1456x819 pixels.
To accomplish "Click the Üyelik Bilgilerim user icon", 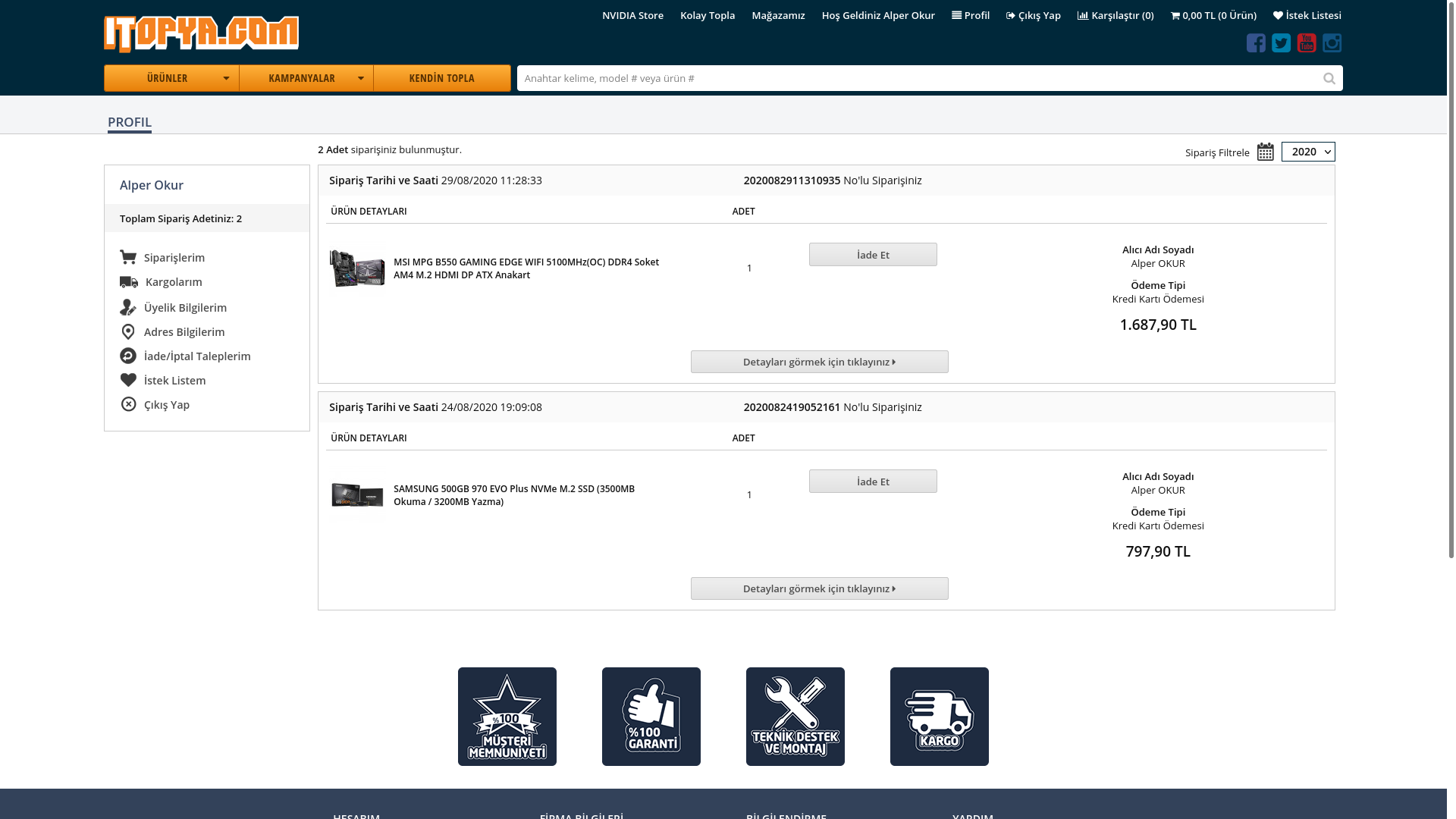I will (128, 307).
